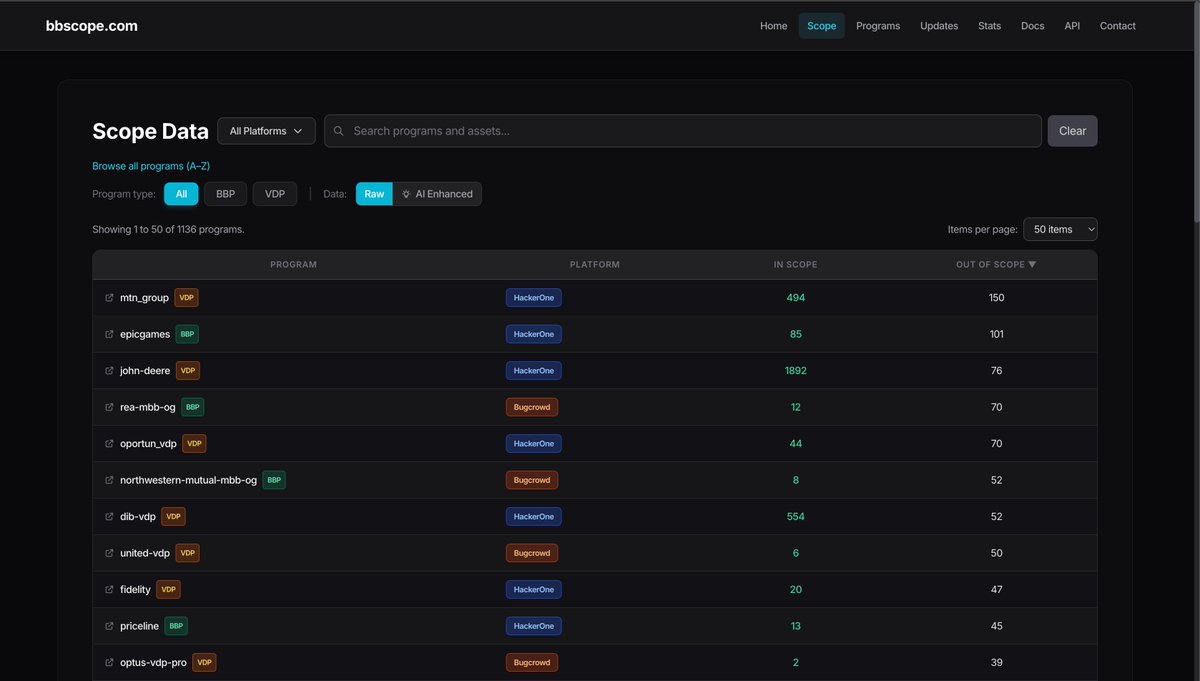Select All program type filter
The width and height of the screenshot is (1200, 681).
pos(181,194)
